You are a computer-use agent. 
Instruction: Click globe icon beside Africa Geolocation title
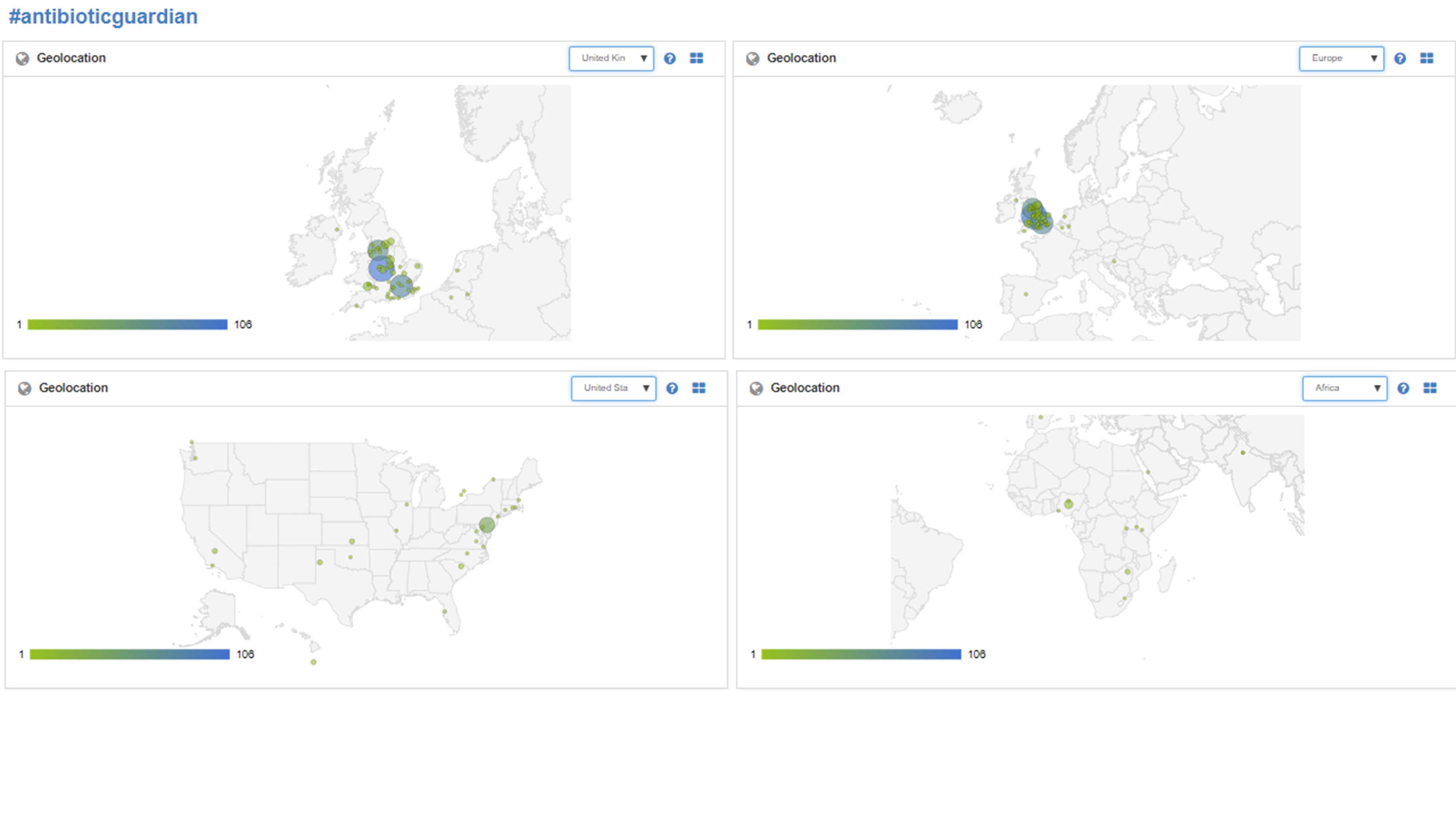click(x=756, y=389)
